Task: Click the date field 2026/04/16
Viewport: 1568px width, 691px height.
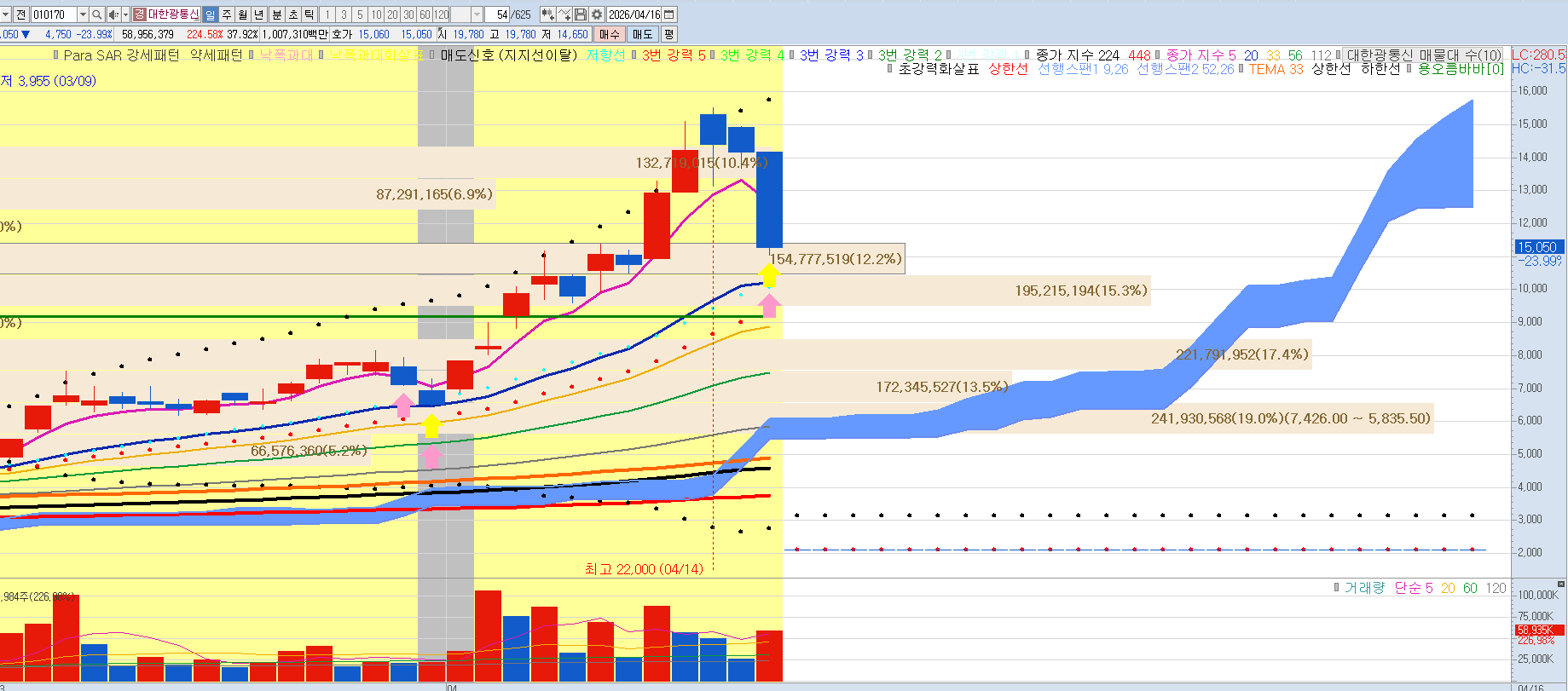Action: tap(634, 14)
